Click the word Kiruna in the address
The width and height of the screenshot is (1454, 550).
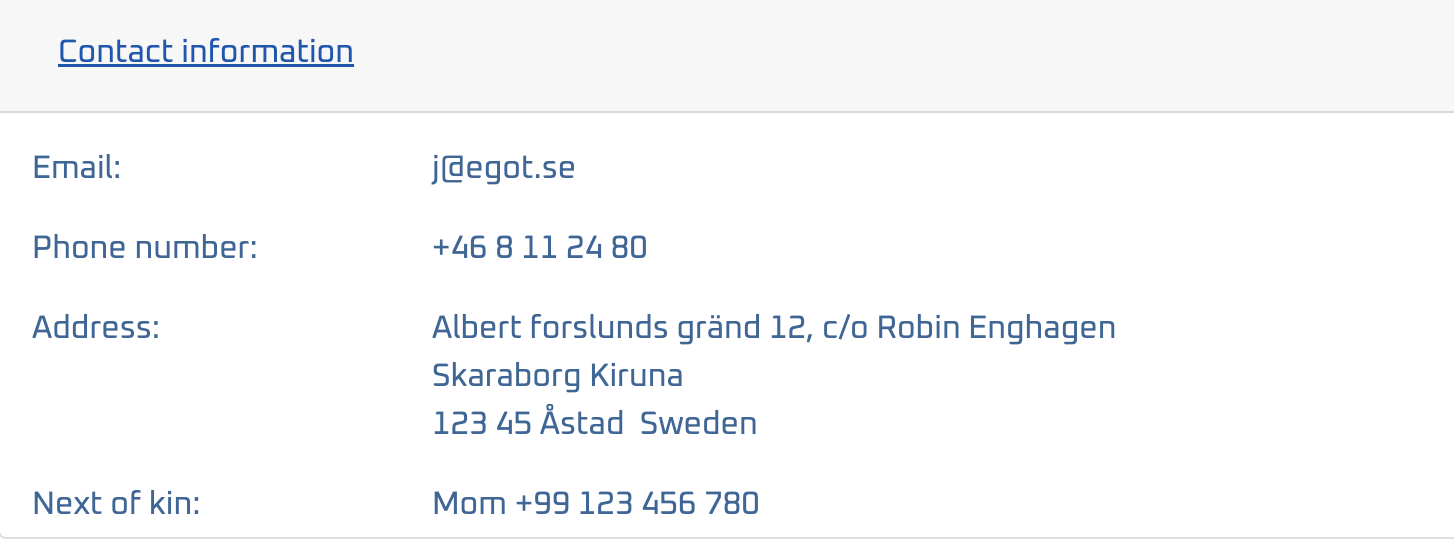pos(637,375)
